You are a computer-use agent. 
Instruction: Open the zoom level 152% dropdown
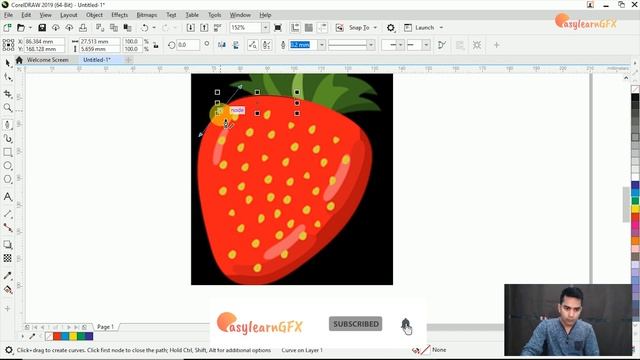tap(265, 28)
